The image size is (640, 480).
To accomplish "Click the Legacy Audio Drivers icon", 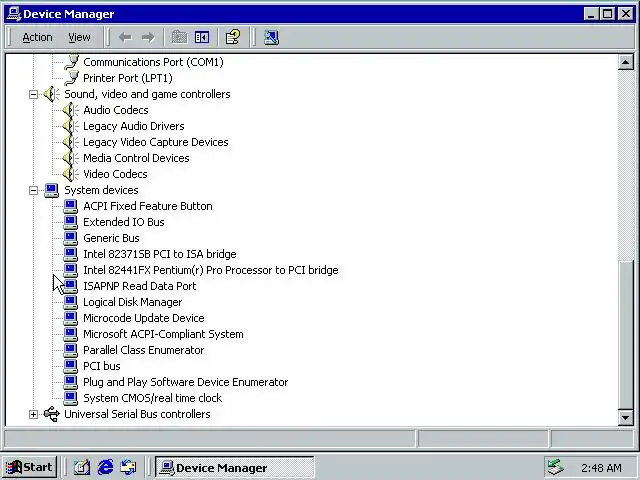I will (x=71, y=126).
